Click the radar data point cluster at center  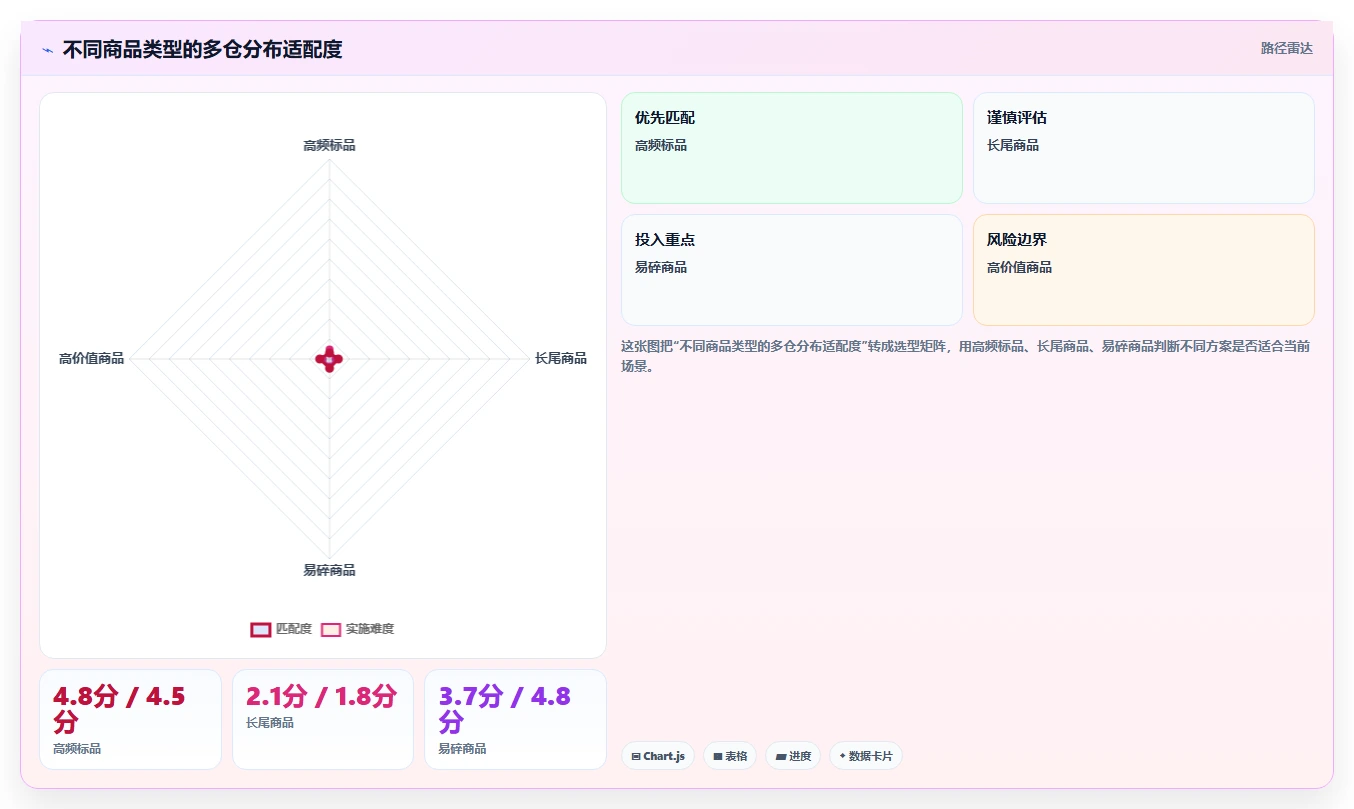coord(329,358)
